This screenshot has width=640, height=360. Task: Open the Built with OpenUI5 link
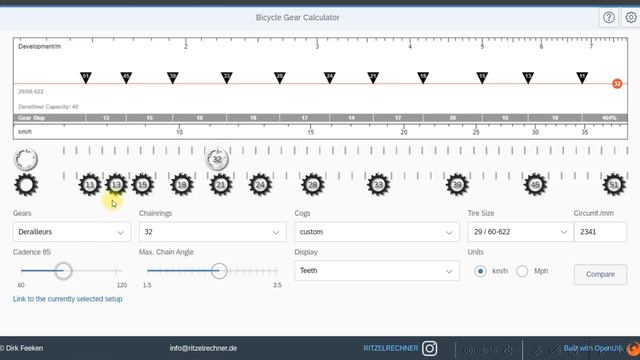593,348
